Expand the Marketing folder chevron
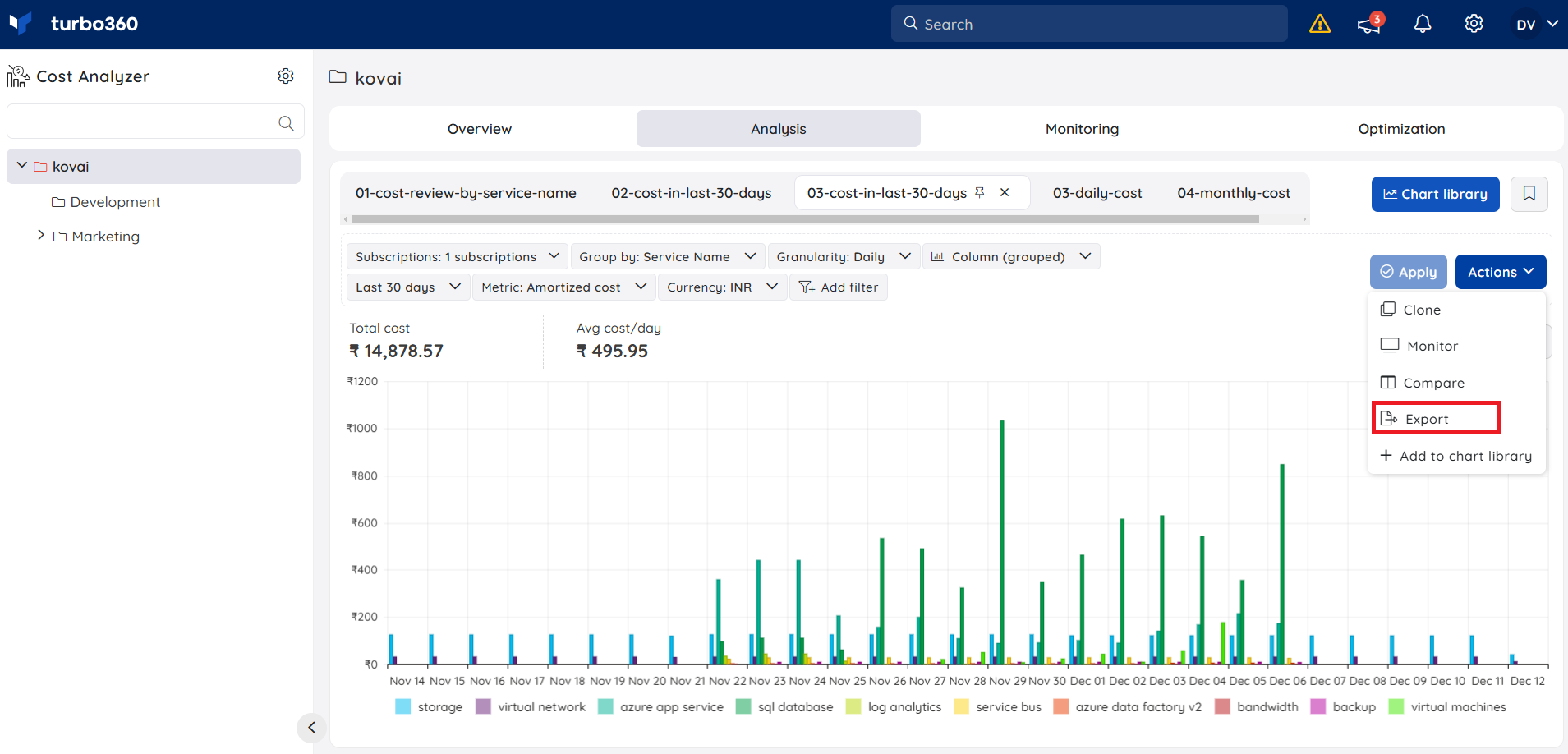Viewport: 1568px width, 754px height. click(x=41, y=236)
